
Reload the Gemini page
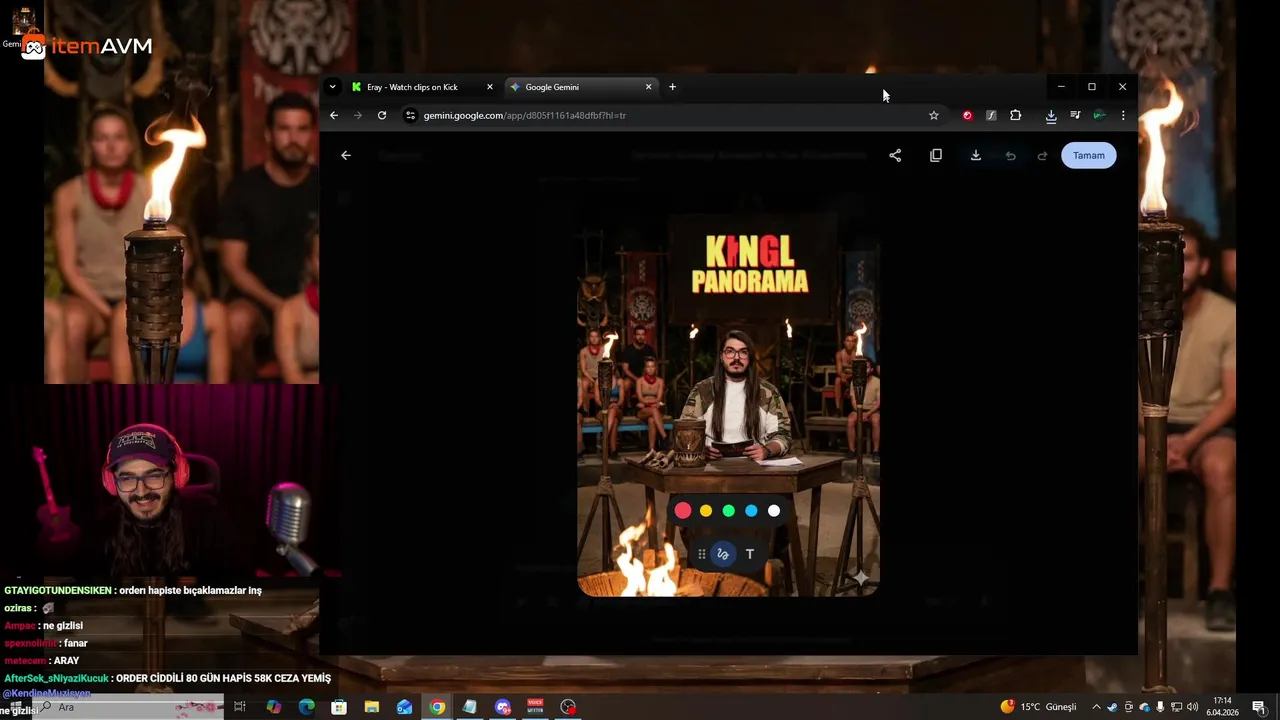pyautogui.click(x=382, y=115)
